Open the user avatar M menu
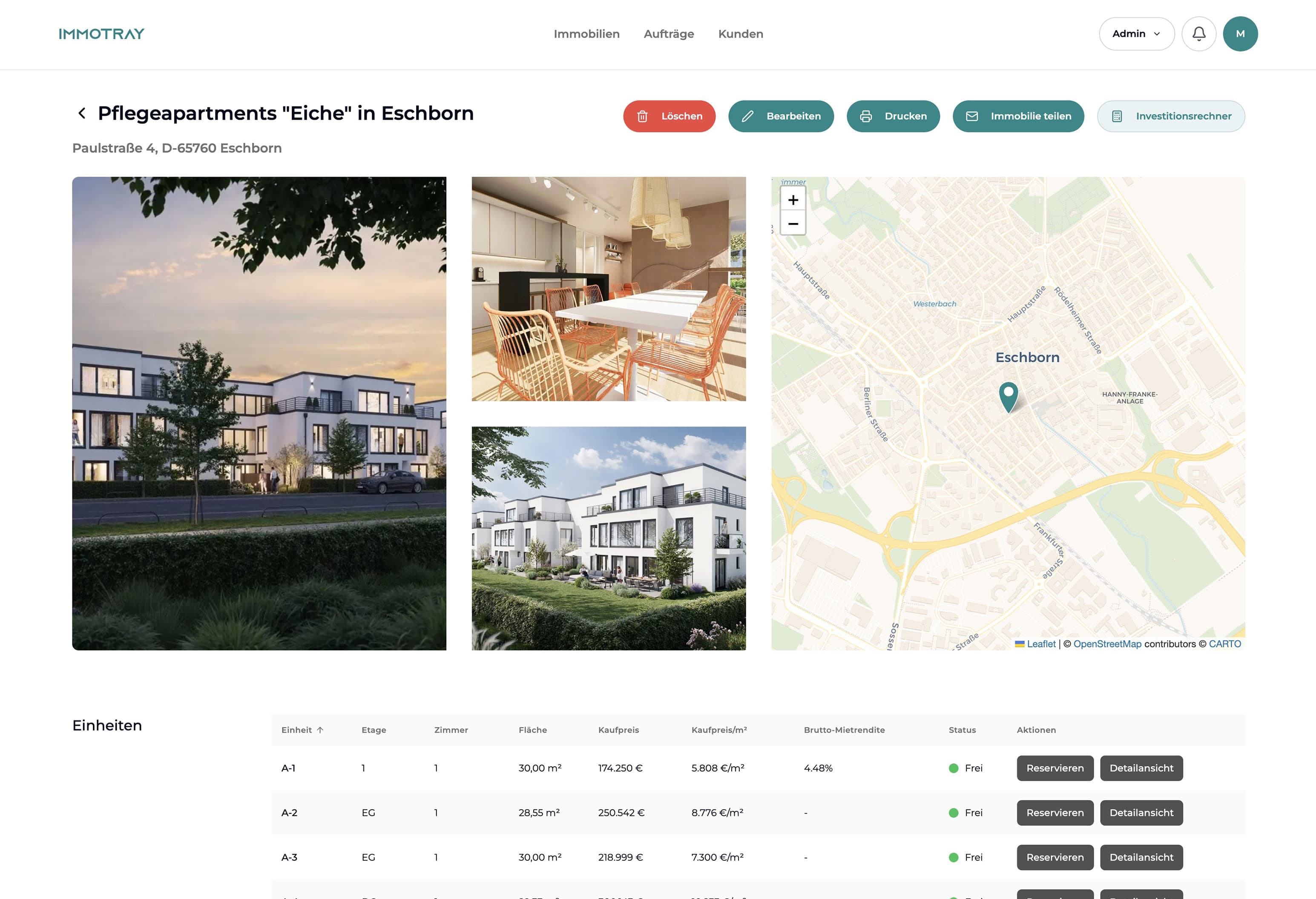The height and width of the screenshot is (899, 1316). coord(1240,34)
